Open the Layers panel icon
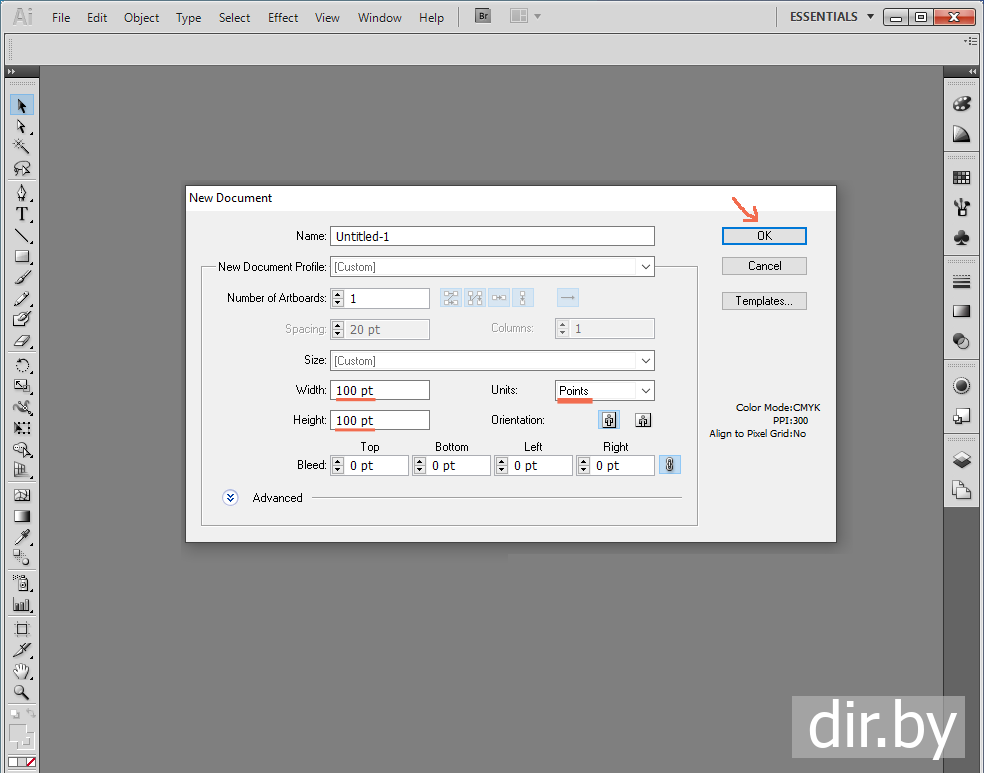Image resolution: width=984 pixels, height=773 pixels. click(961, 459)
